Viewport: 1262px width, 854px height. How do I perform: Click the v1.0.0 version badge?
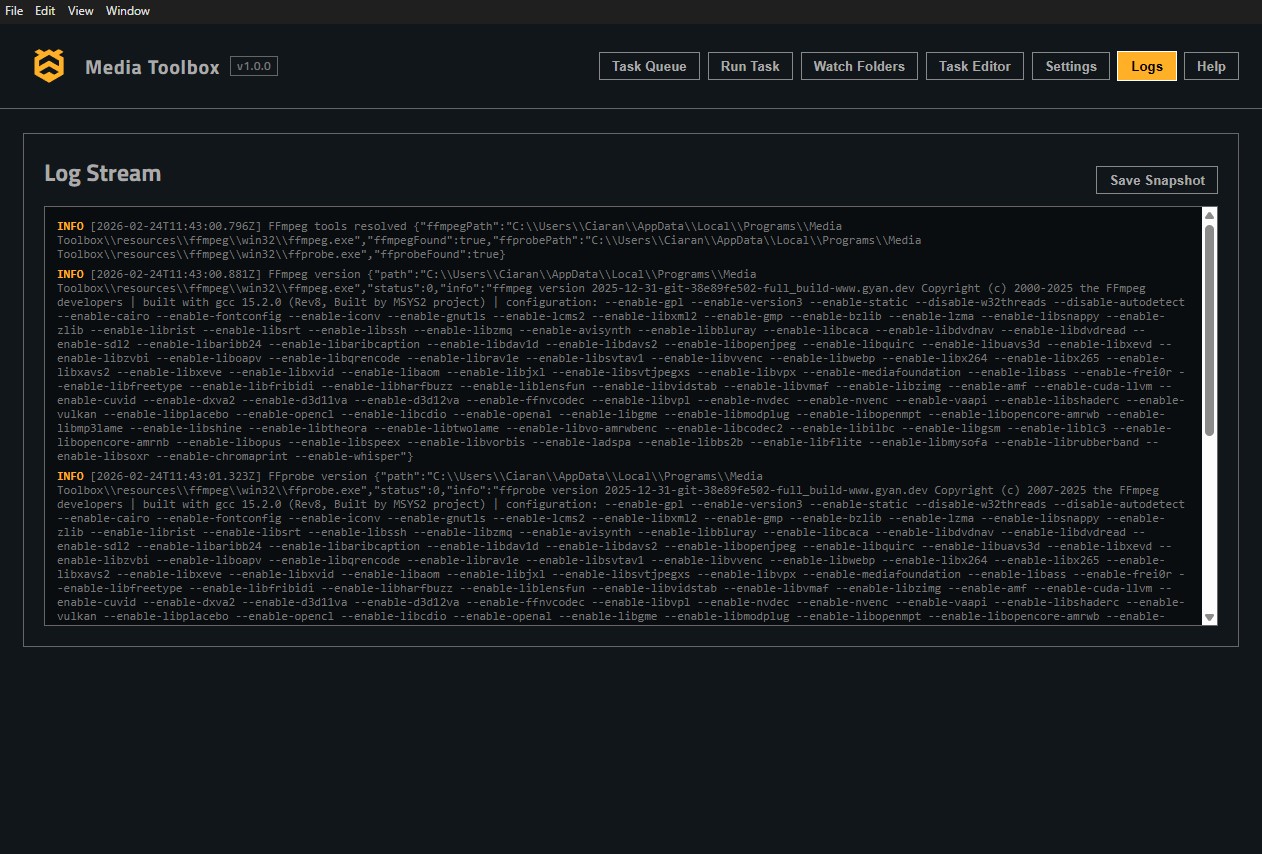click(254, 66)
